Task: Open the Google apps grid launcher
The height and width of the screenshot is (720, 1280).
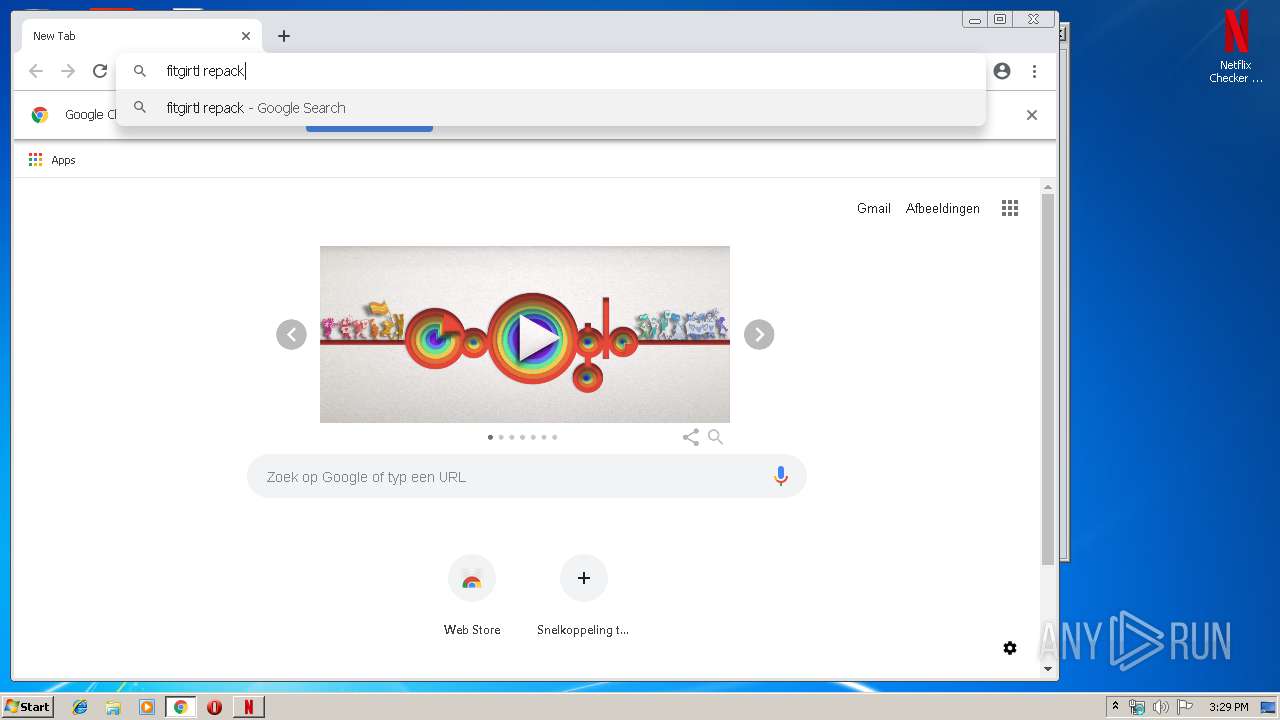Action: point(1010,208)
